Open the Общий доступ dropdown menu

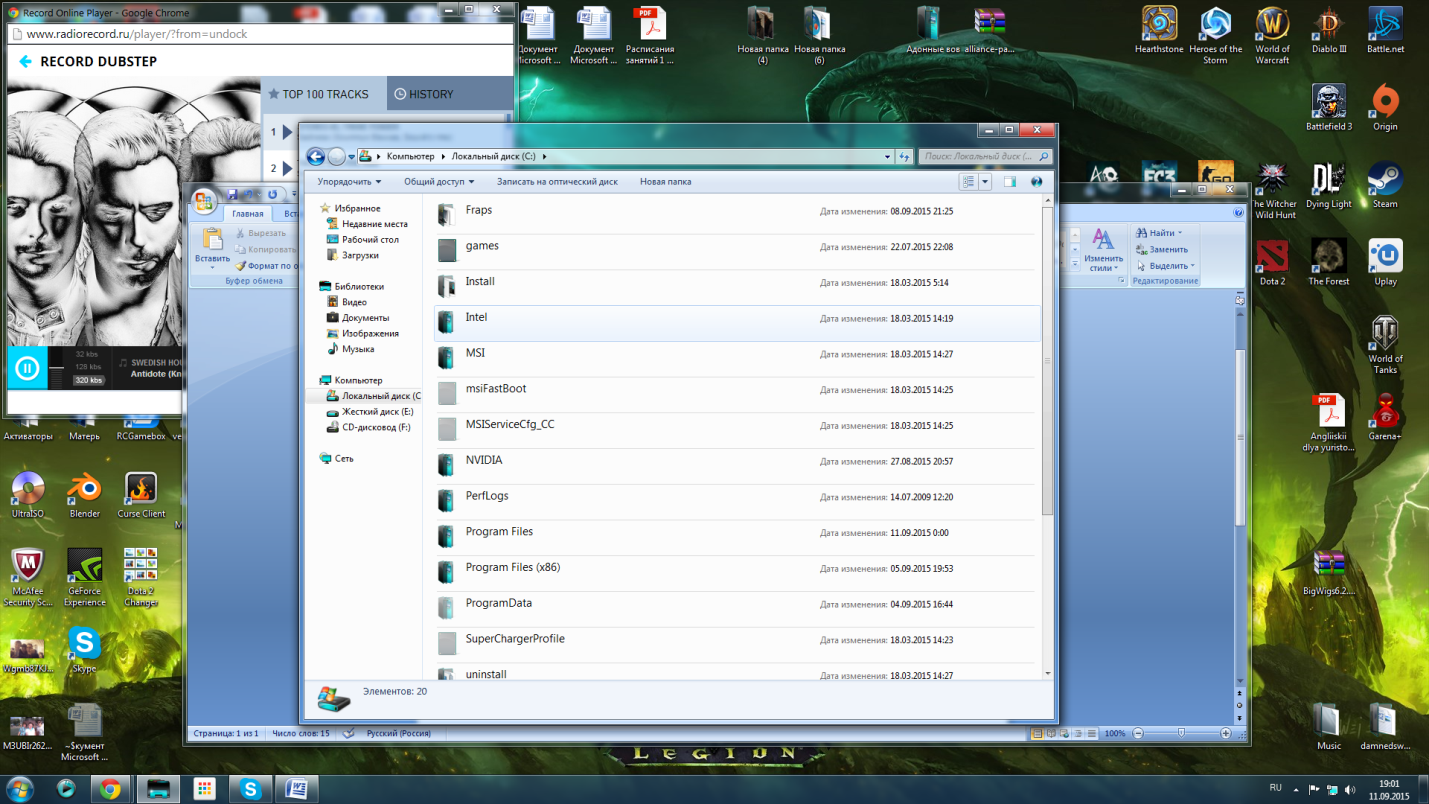pos(438,182)
